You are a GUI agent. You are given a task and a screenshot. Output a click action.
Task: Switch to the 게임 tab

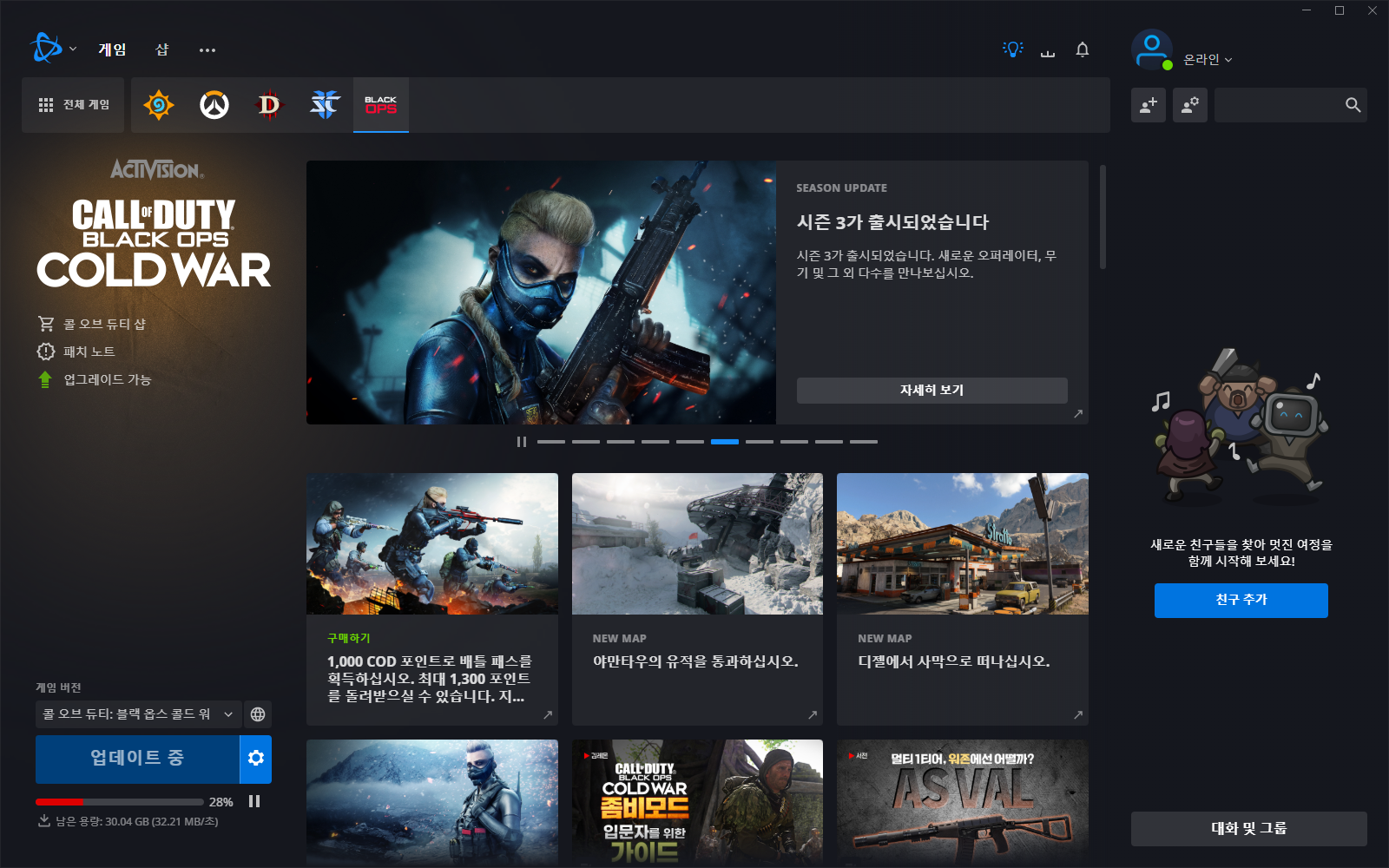(112, 49)
